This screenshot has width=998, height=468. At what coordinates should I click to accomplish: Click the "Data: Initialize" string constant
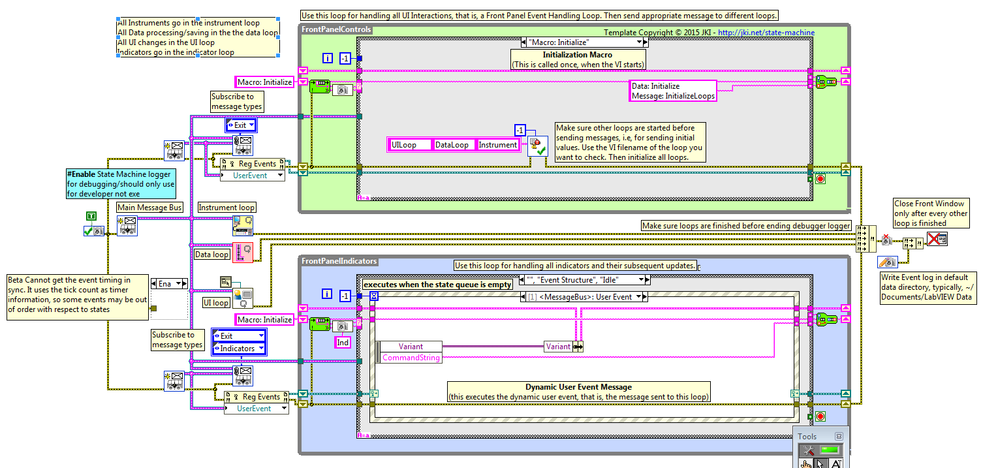coord(673,91)
